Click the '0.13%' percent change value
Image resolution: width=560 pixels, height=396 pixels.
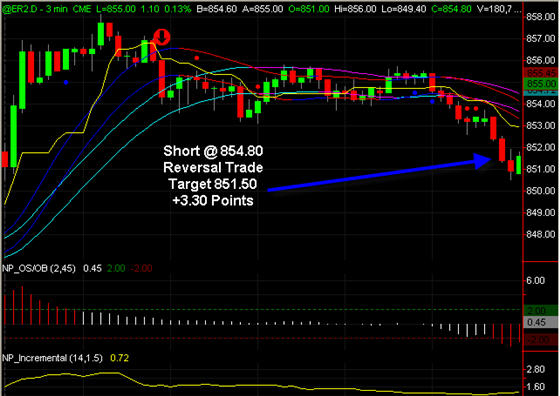click(x=178, y=9)
